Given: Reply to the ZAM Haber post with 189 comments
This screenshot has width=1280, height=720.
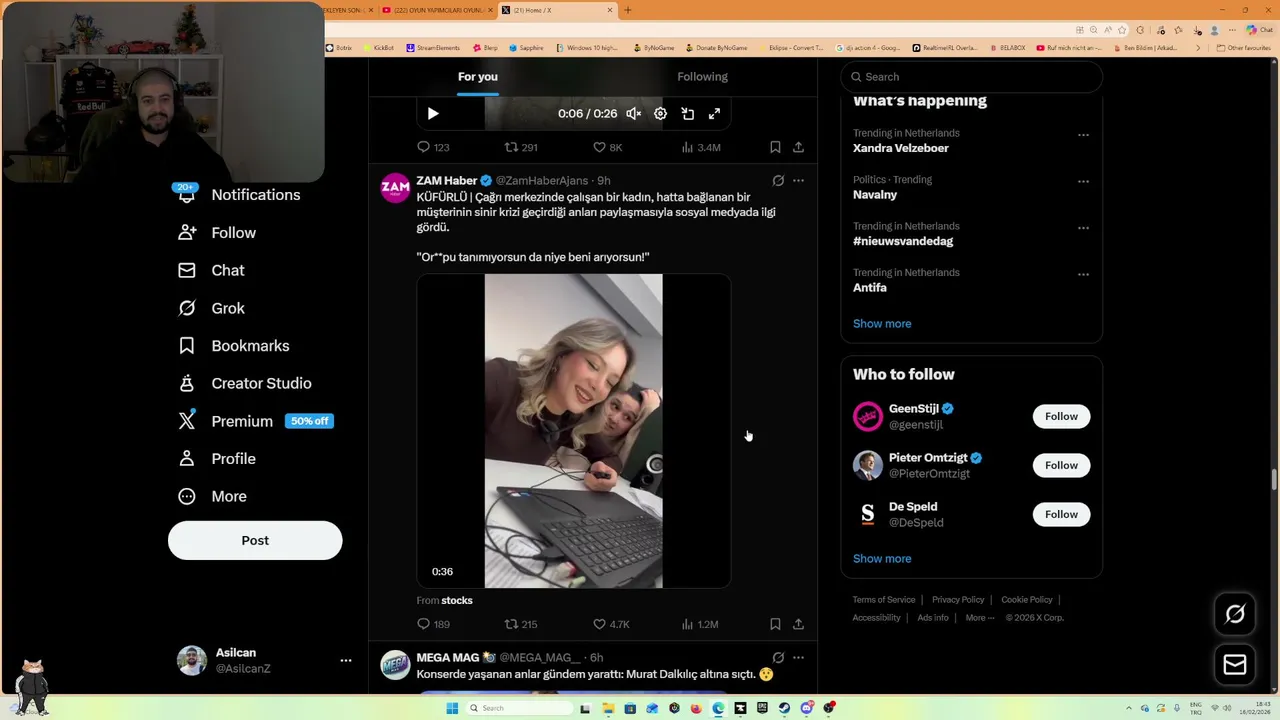Looking at the screenshot, I should point(433,624).
